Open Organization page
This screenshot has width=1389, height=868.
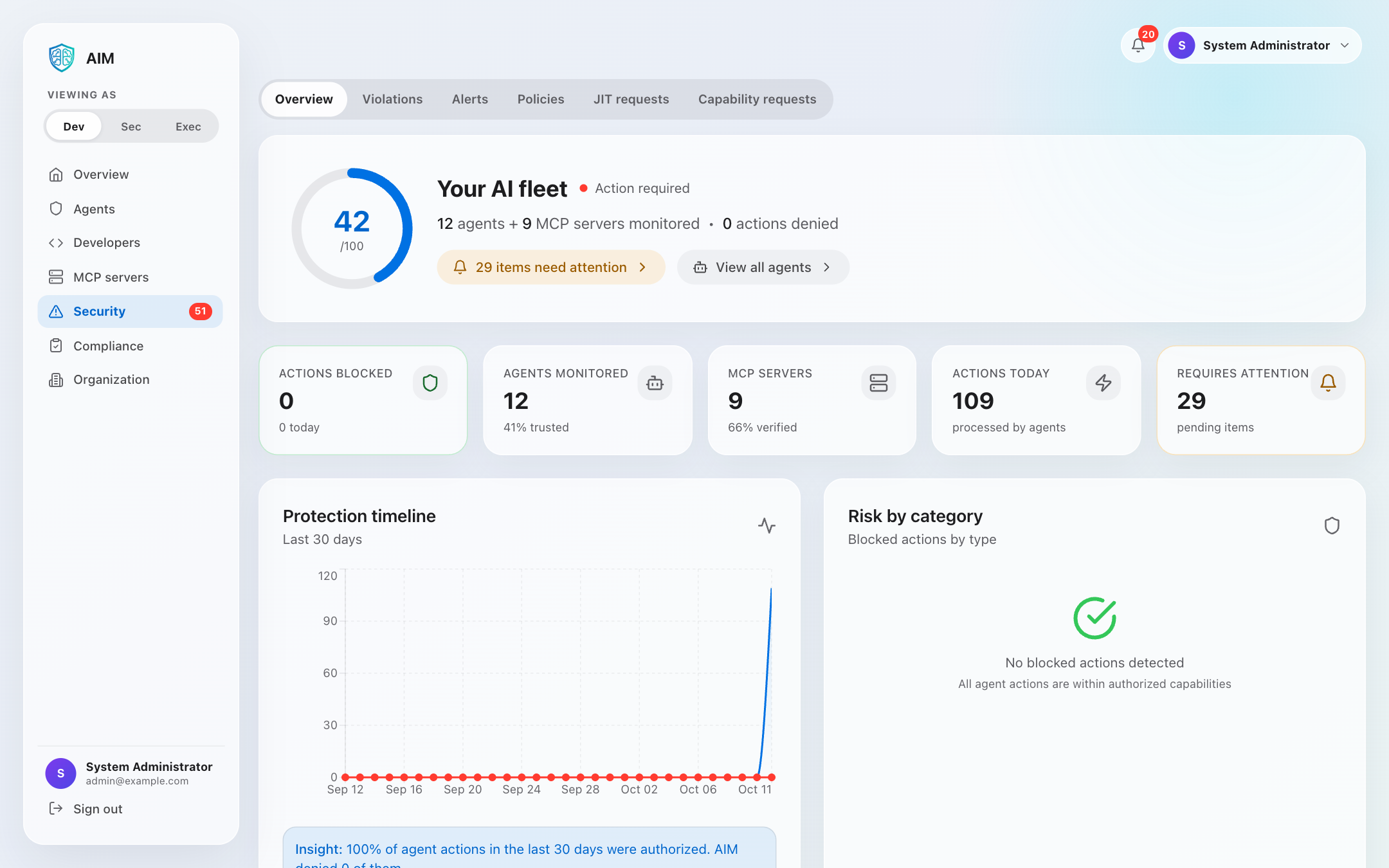(x=131, y=379)
